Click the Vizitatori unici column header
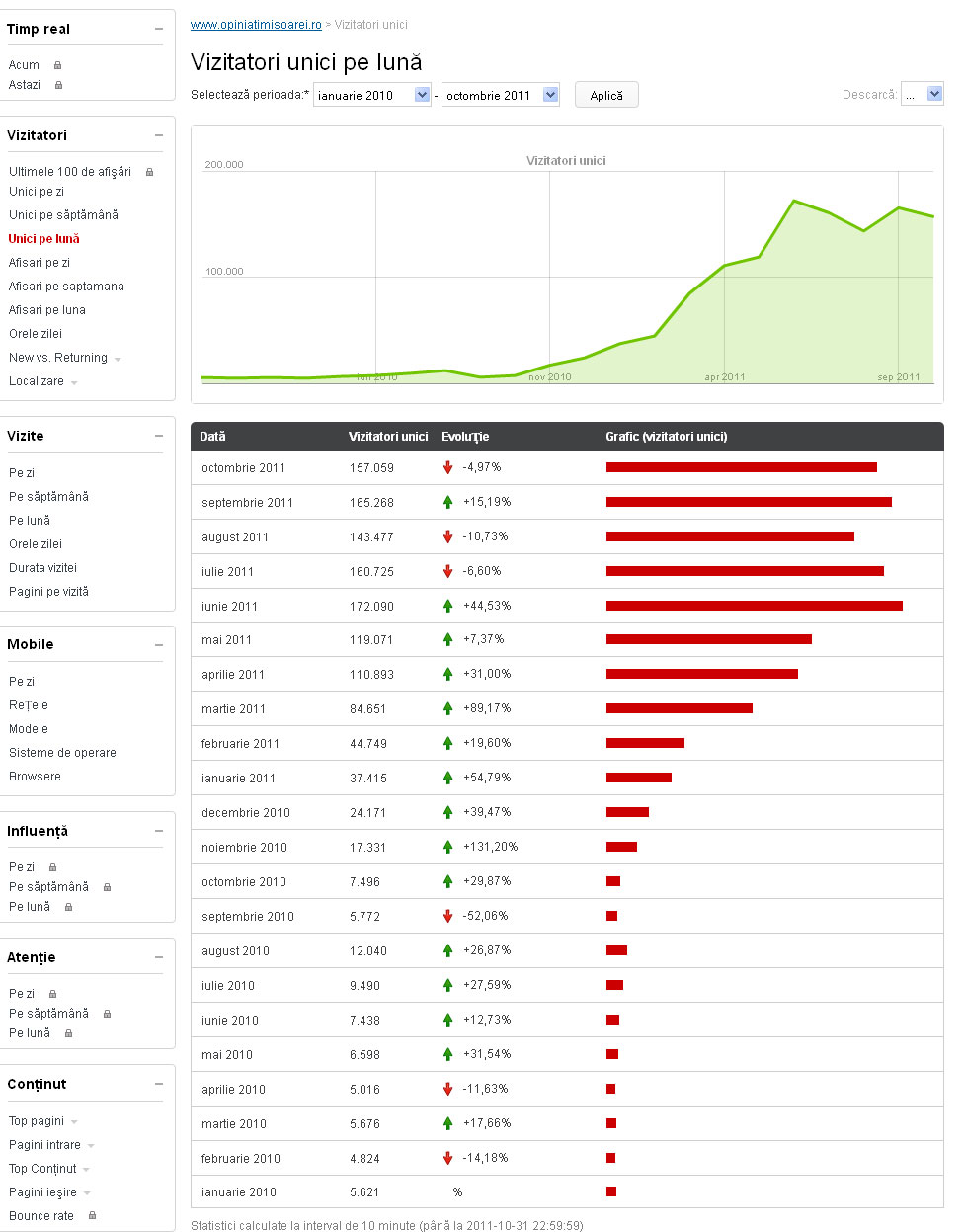This screenshot has height=1232, width=964. pyautogui.click(x=388, y=437)
